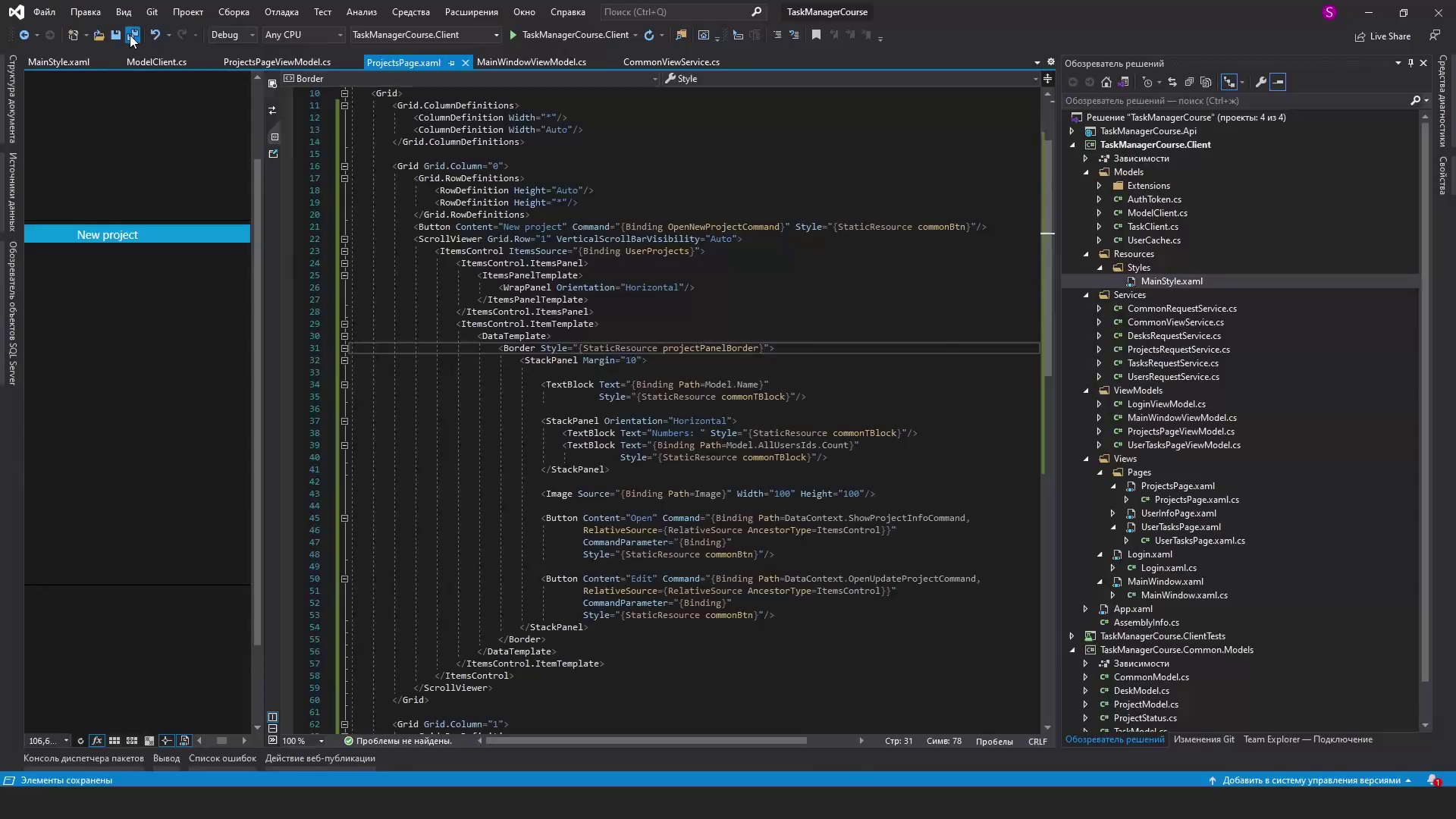Image resolution: width=1456 pixels, height=819 pixels.
Task: Select ProjectsPageViewModel.cs in Solution Explorer
Action: tap(1180, 431)
